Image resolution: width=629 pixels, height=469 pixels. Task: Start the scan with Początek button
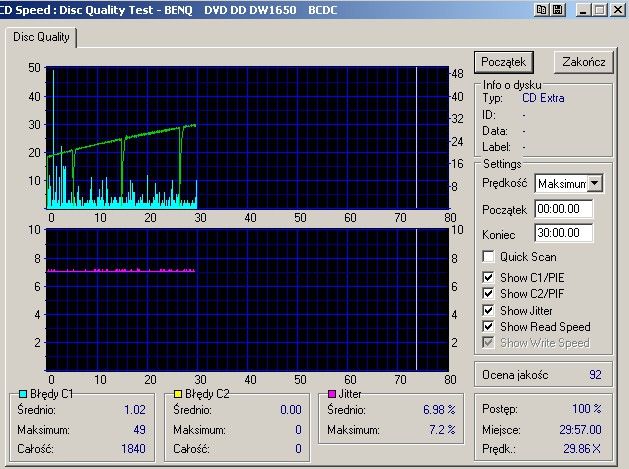pyautogui.click(x=504, y=62)
